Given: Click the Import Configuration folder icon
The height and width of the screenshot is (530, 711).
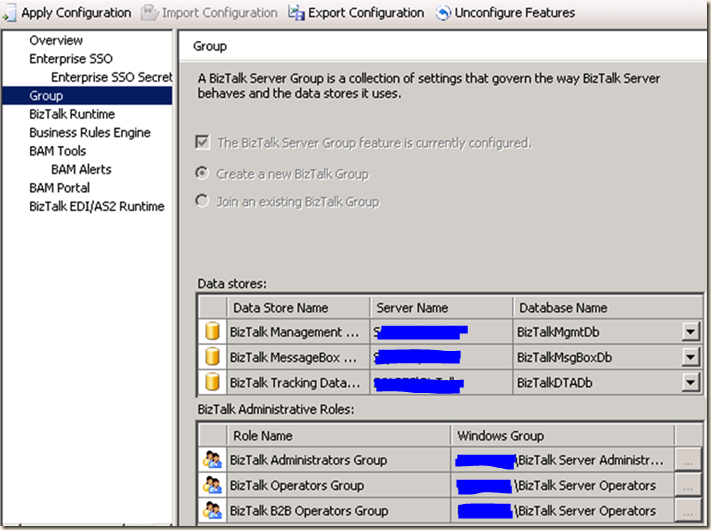Looking at the screenshot, I should [x=149, y=13].
